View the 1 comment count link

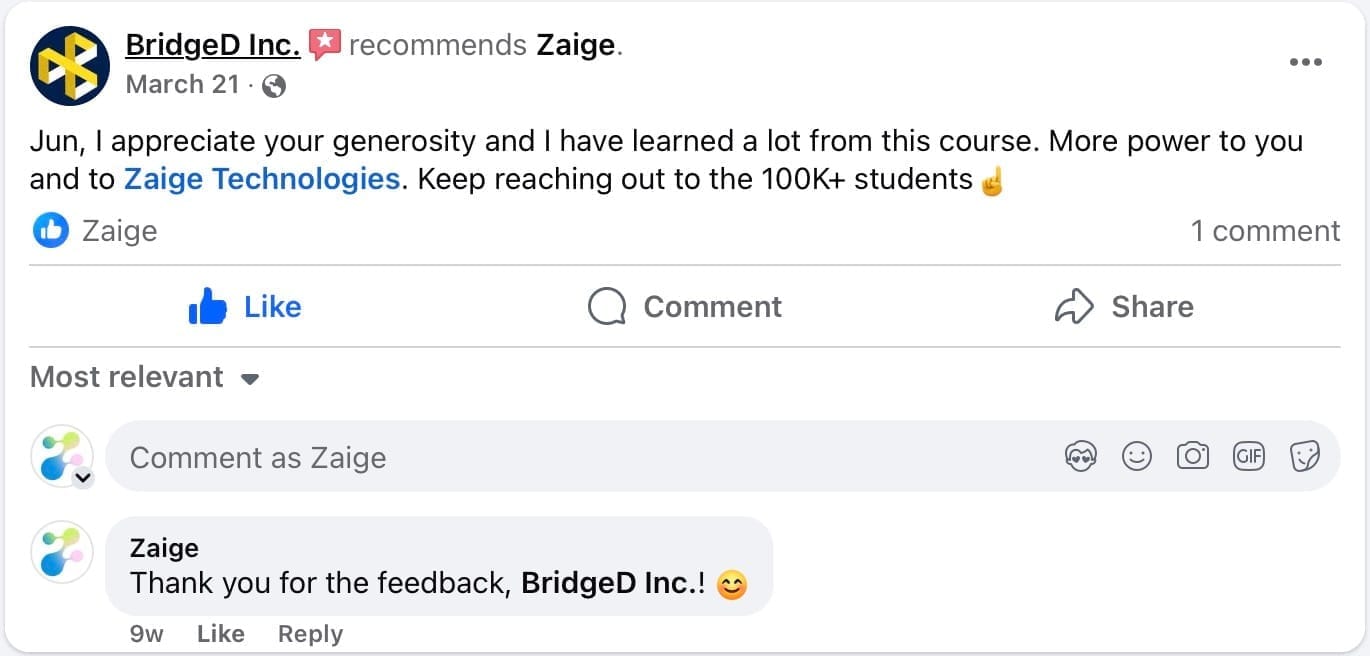click(1264, 231)
